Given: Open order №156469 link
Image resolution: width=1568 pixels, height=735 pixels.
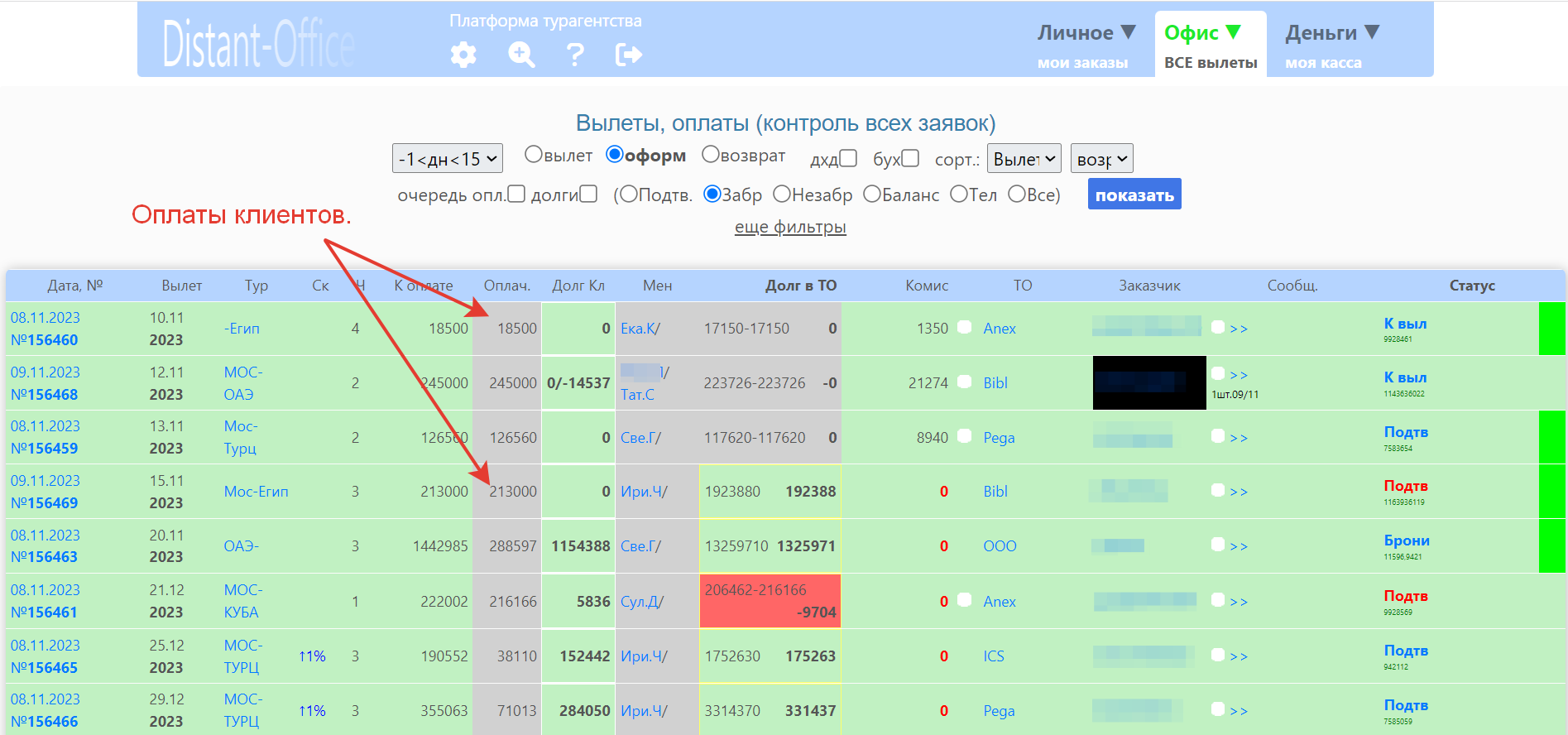Looking at the screenshot, I should point(44,503).
